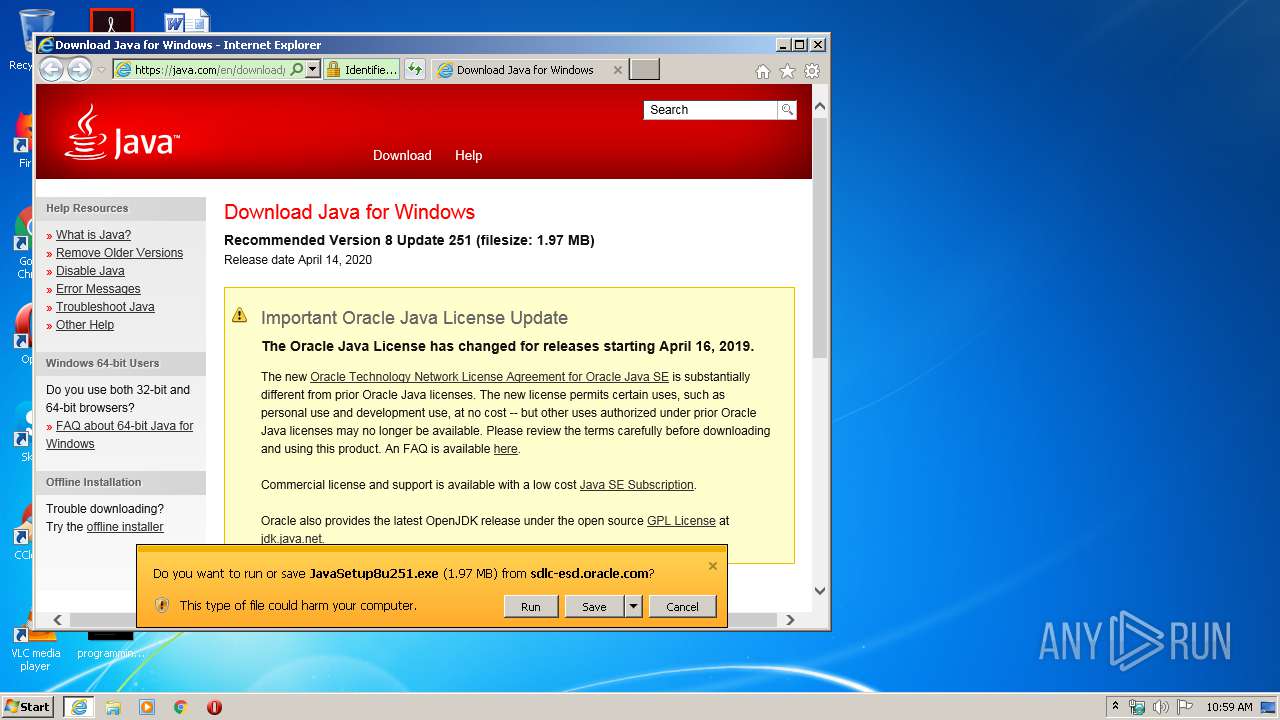Open the IE Tools gear icon
This screenshot has width=1280, height=720.
pos(812,71)
